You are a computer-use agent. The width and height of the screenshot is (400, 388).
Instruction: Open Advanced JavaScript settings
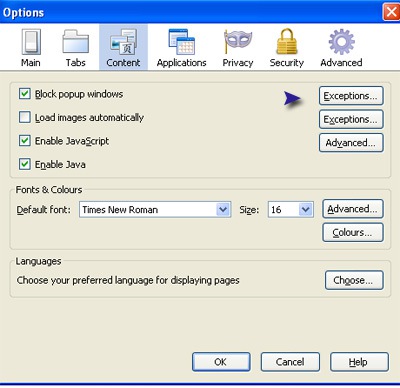point(351,143)
